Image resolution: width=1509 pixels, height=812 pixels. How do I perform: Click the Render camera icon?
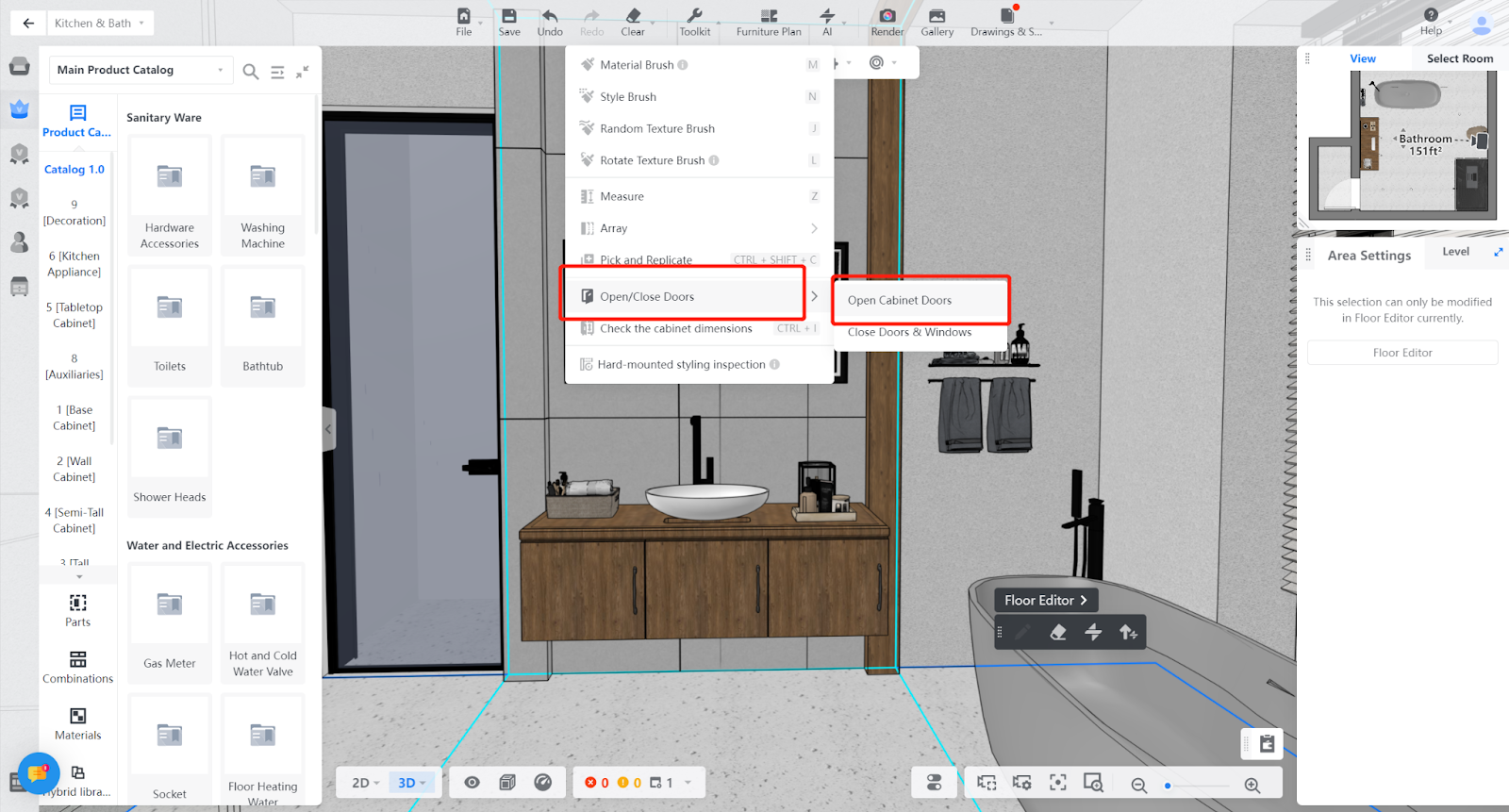887,16
